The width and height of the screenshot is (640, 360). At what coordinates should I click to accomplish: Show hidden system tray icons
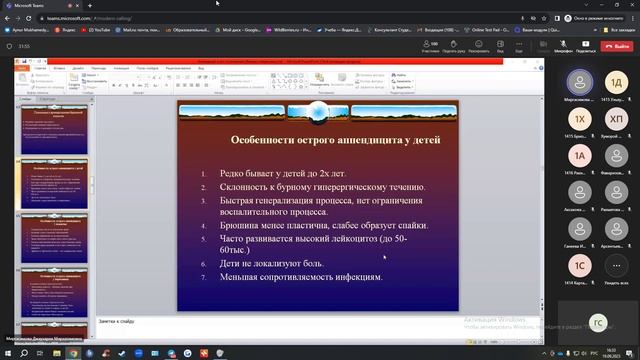coord(544,353)
